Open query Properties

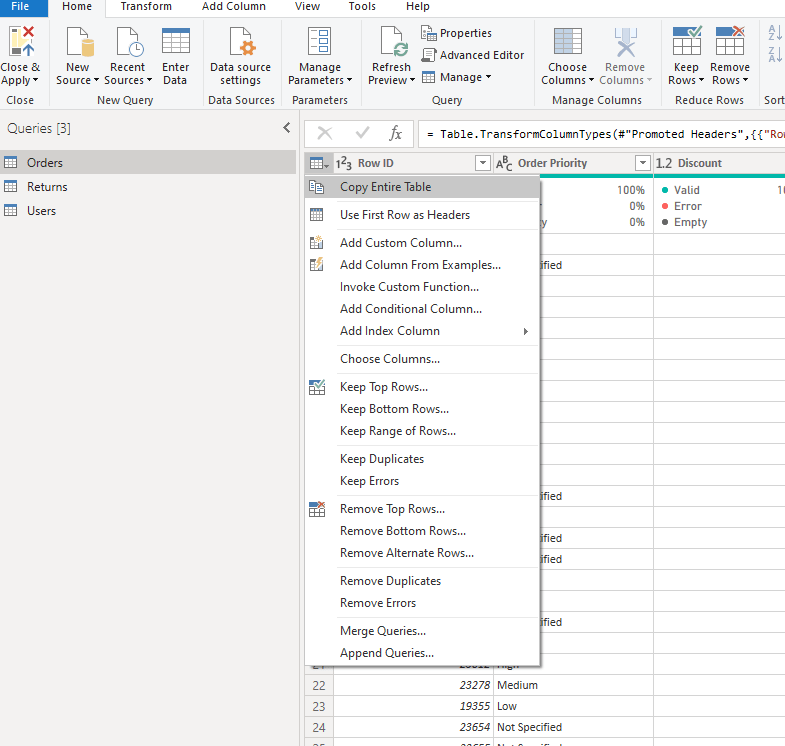click(457, 33)
